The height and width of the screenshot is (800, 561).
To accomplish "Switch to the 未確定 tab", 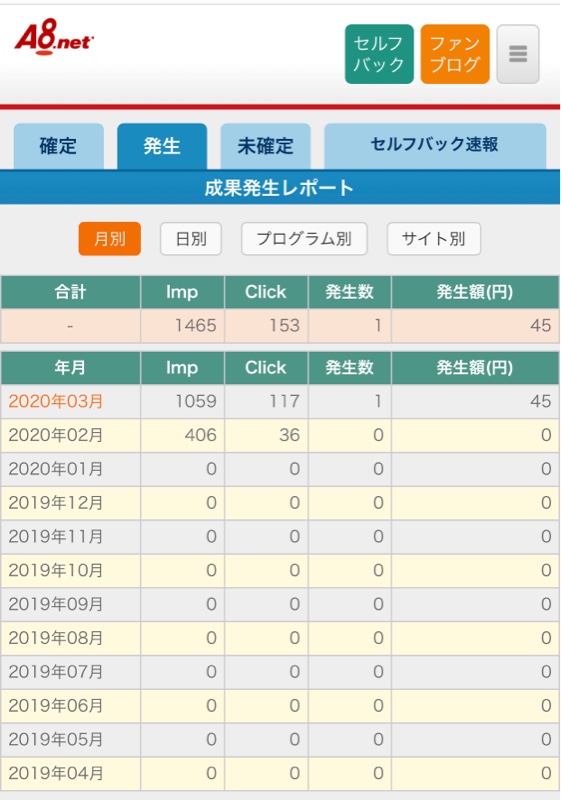I will pos(265,146).
